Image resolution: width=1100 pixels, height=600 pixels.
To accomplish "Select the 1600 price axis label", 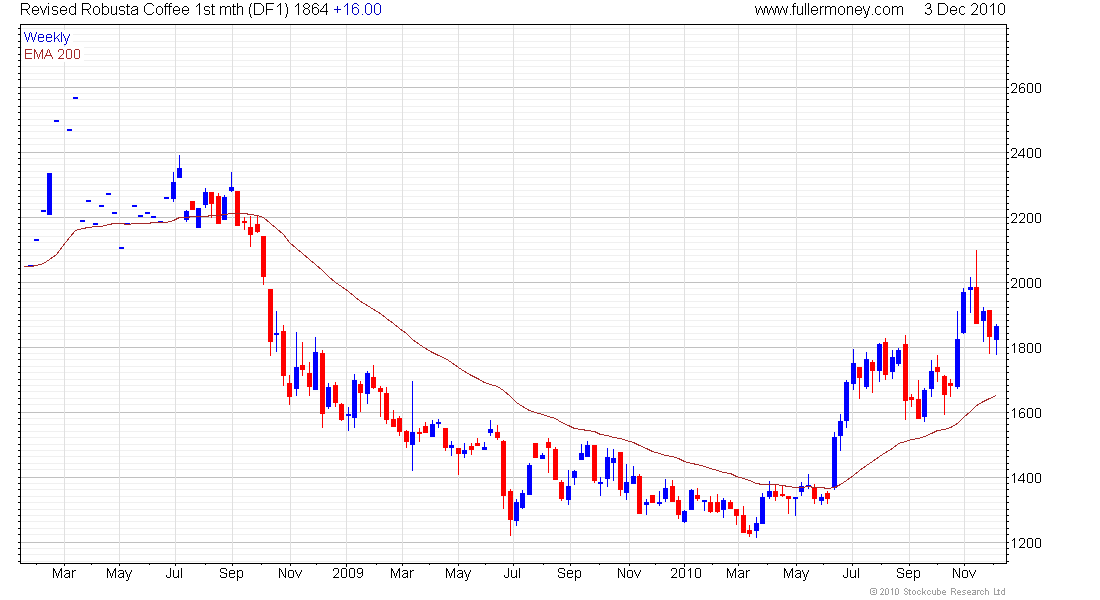I will click(1026, 413).
